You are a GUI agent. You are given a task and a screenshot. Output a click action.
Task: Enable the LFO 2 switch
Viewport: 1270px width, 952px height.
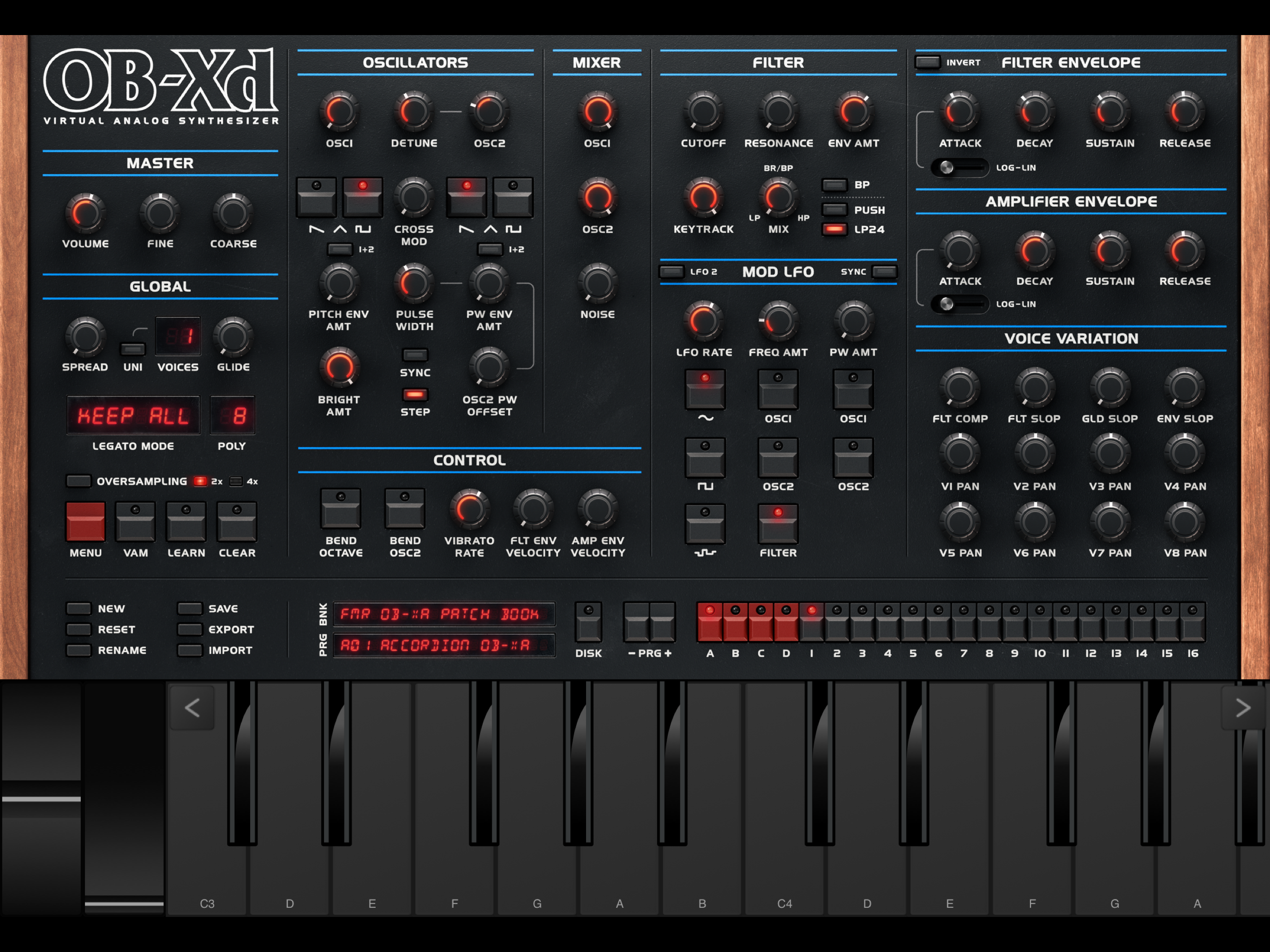pyautogui.click(x=672, y=271)
